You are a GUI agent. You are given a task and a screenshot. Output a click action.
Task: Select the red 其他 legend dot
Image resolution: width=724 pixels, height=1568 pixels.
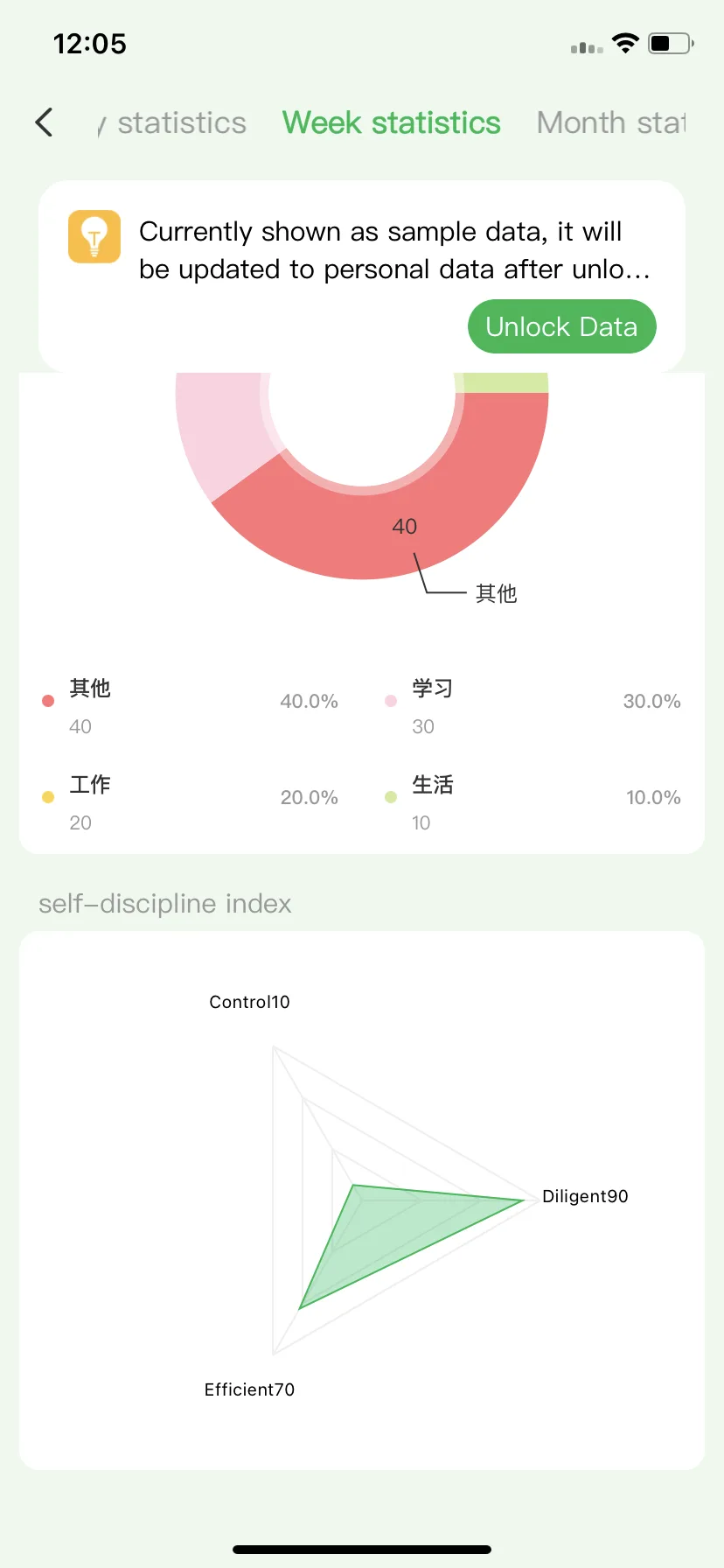pos(48,701)
